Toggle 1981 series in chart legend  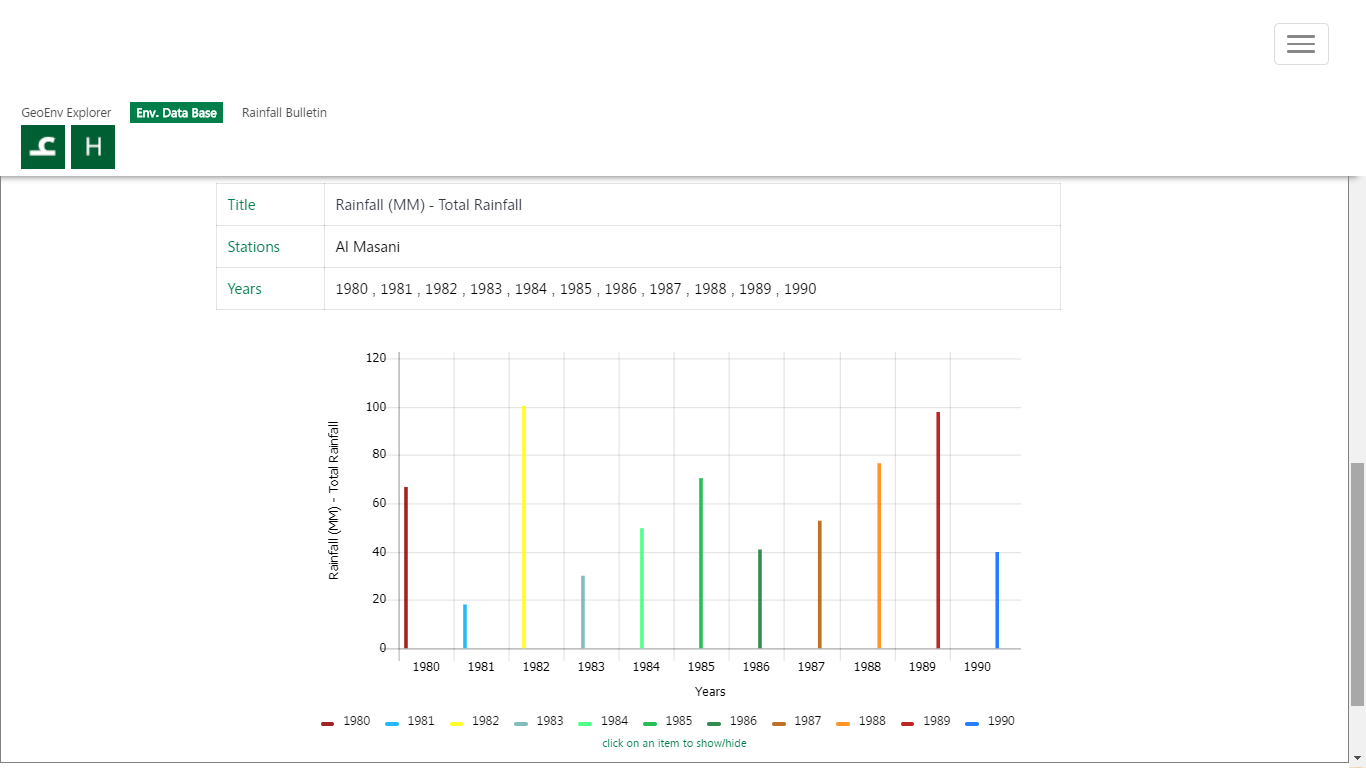click(x=410, y=721)
